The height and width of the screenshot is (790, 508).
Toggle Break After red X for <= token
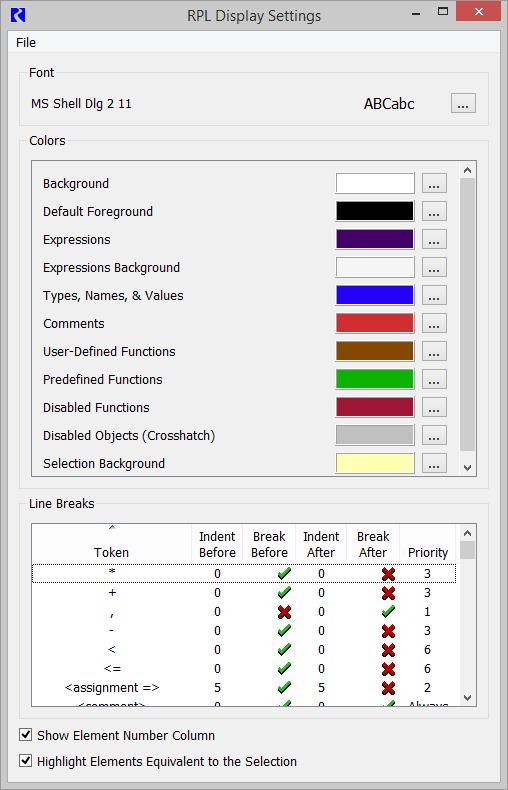388,669
